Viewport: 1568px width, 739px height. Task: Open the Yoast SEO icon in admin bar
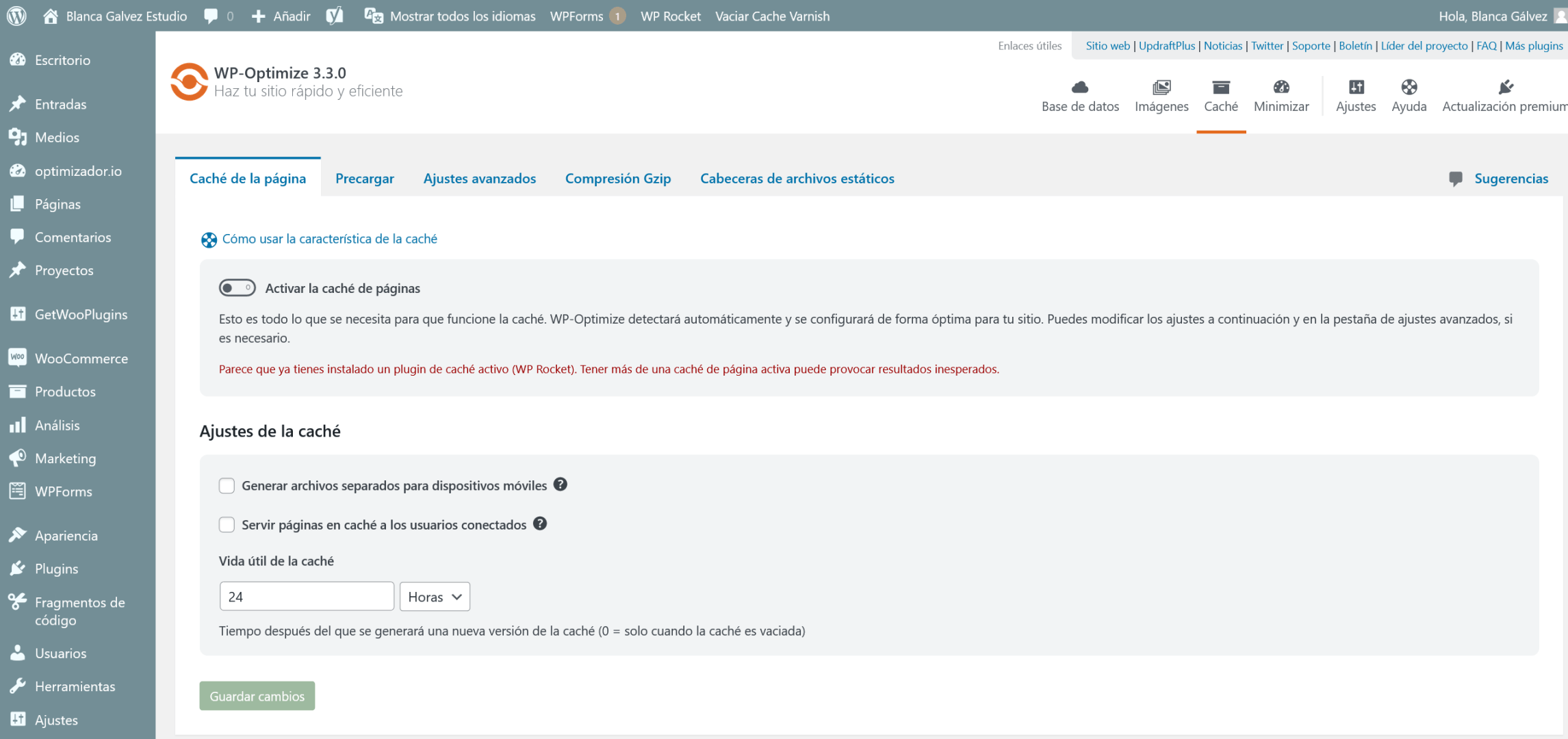[335, 16]
